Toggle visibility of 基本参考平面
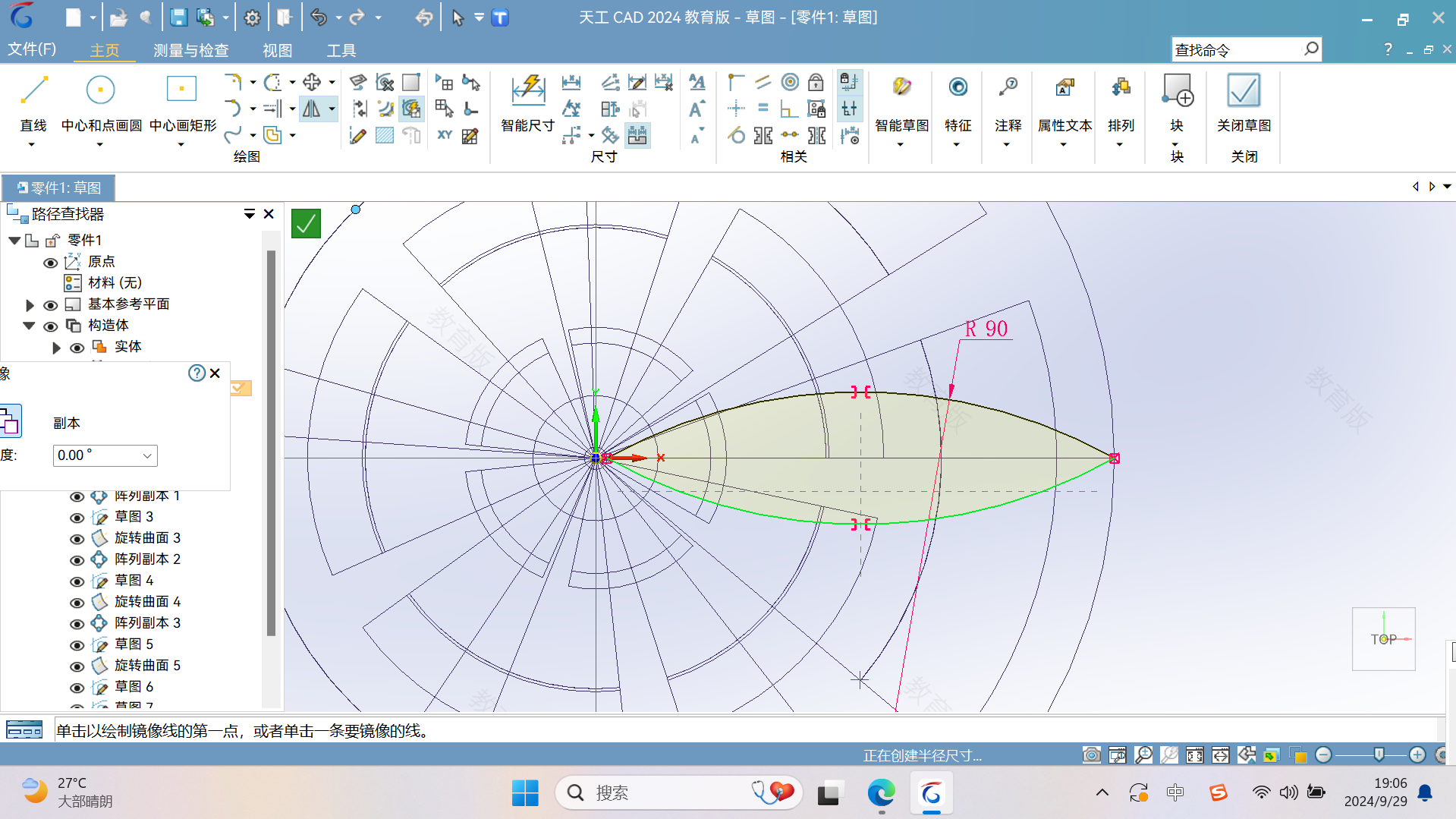Viewport: 1456px width, 819px height. tap(50, 305)
